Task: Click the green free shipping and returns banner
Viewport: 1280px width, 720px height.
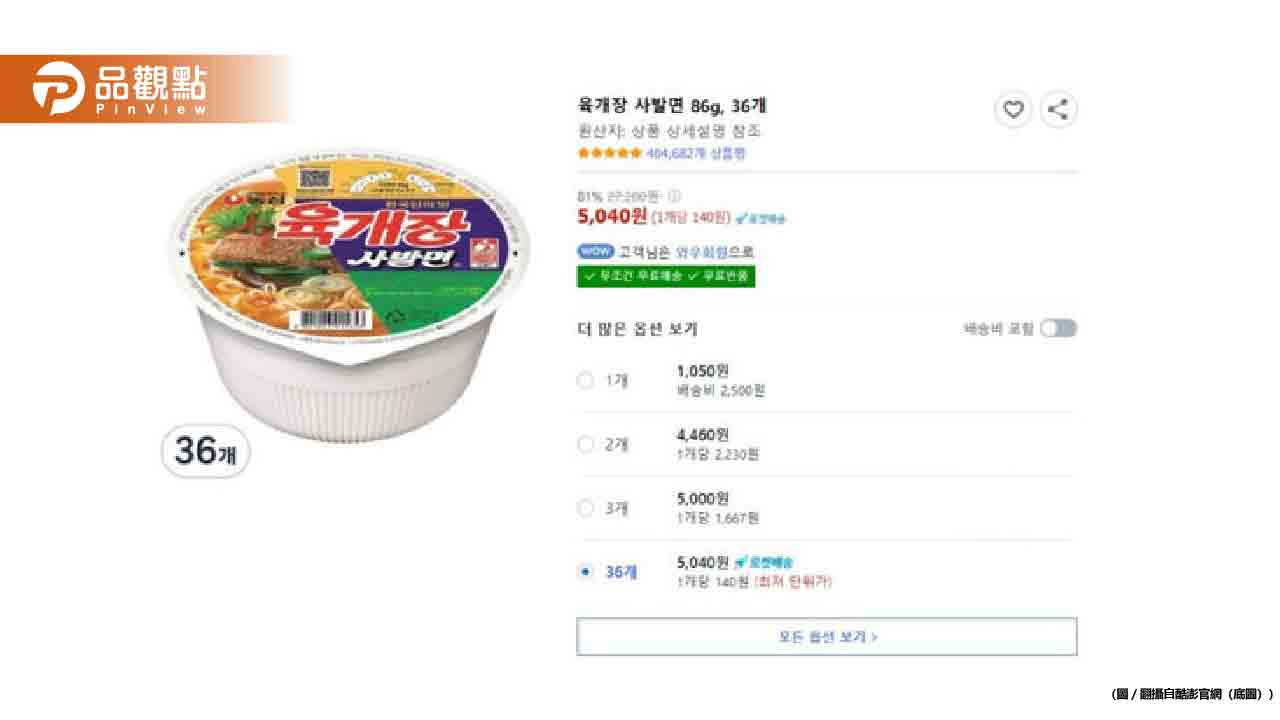Action: tap(665, 276)
